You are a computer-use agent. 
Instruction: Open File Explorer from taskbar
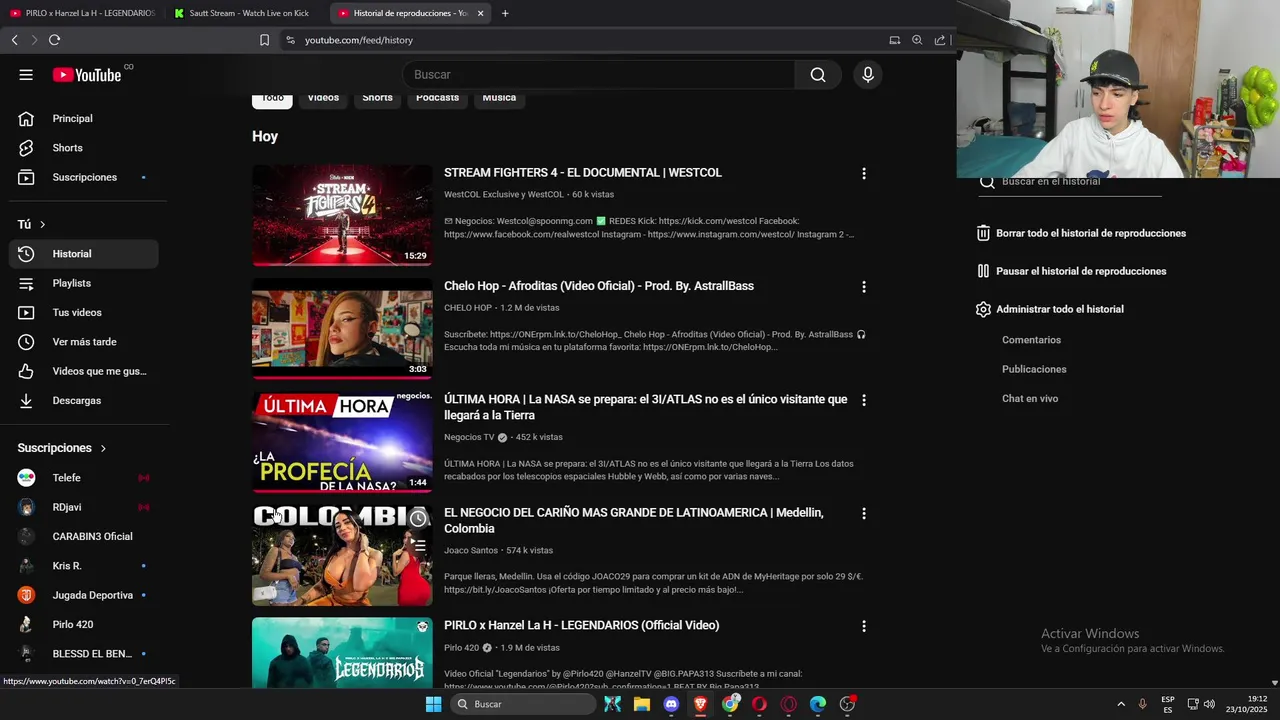coord(641,704)
